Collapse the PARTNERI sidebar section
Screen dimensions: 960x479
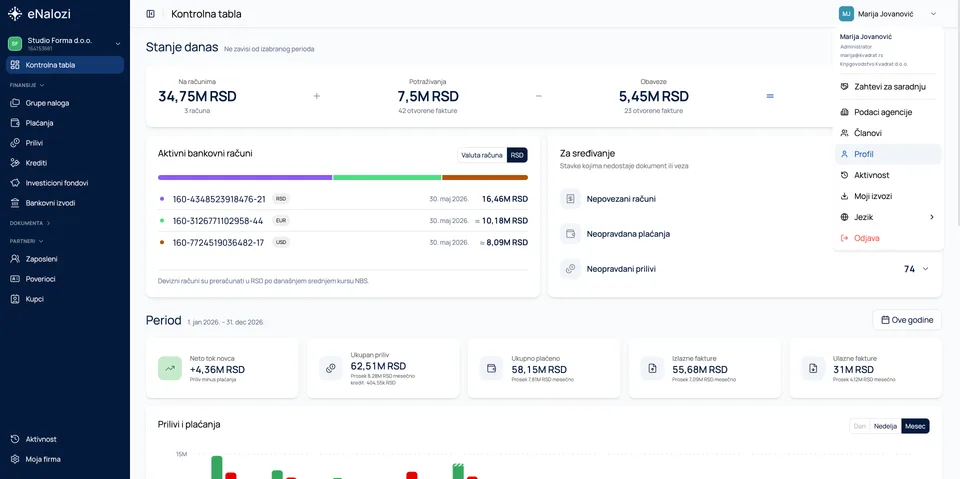point(27,241)
